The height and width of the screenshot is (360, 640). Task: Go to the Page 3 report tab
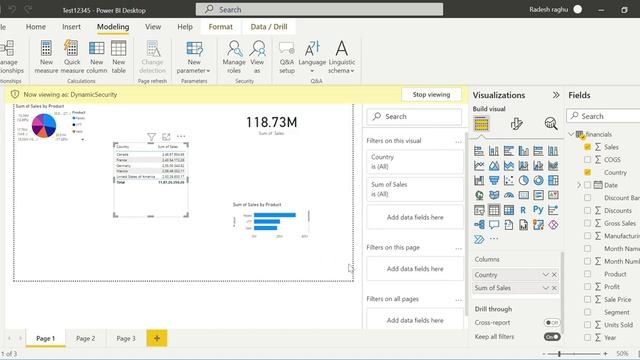point(126,338)
